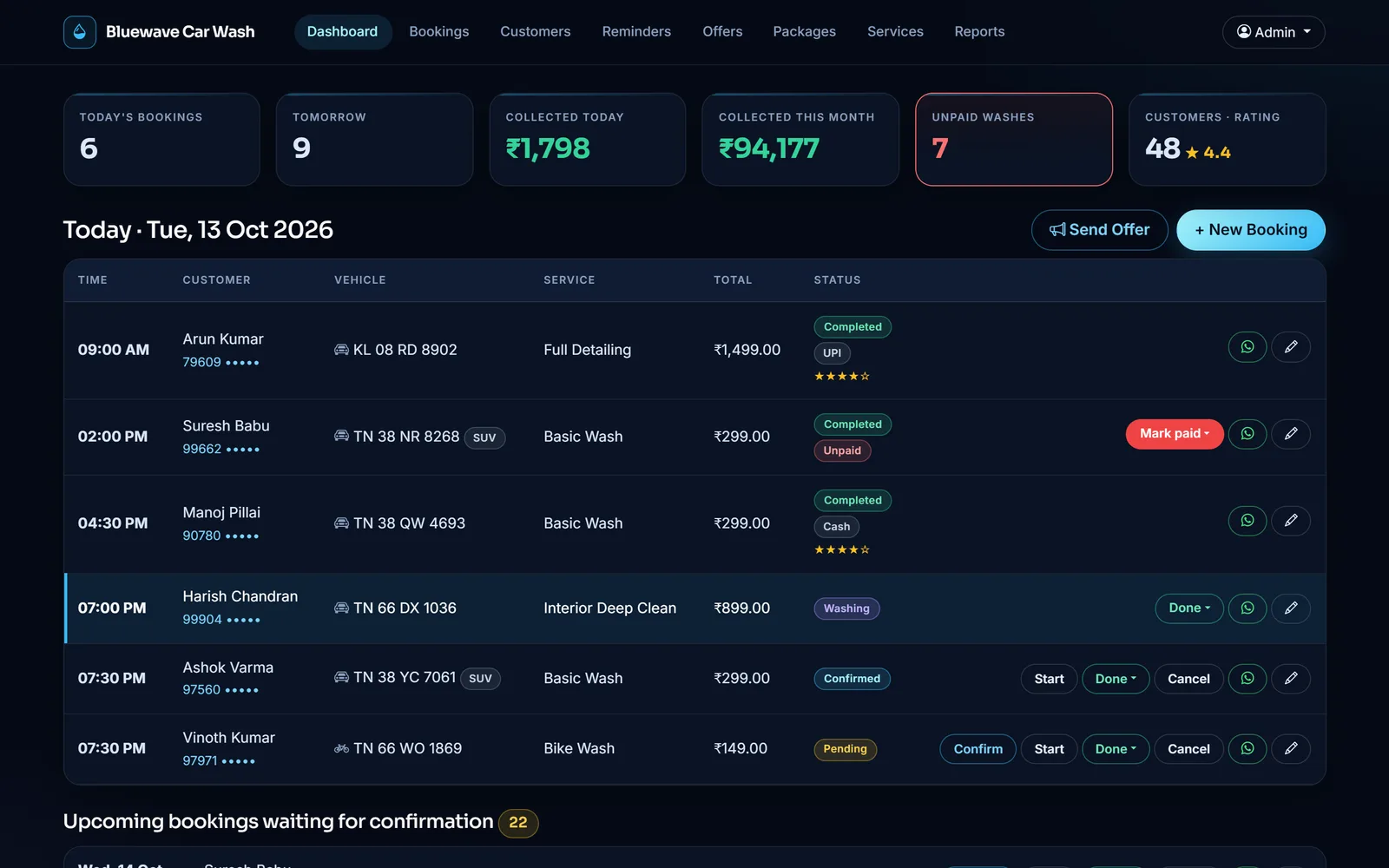This screenshot has width=1389, height=868.
Task: Open the Unpaid Washes stat card
Action: [1014, 140]
